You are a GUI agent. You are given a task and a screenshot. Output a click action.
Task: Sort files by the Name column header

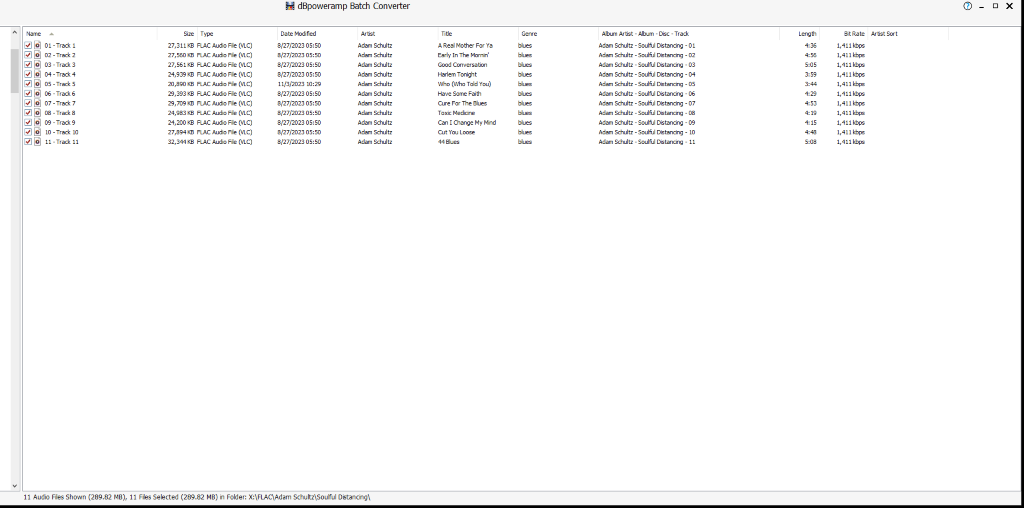34,34
